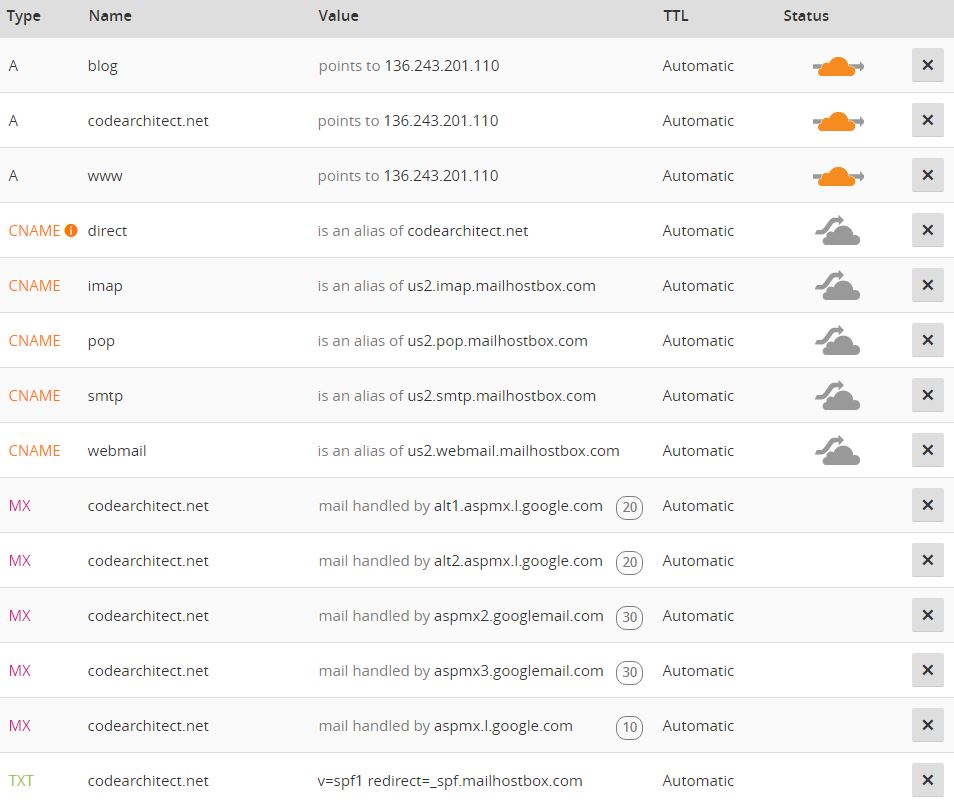Change TTL Automatic on aspmx.l.google.com MX record

coord(698,726)
